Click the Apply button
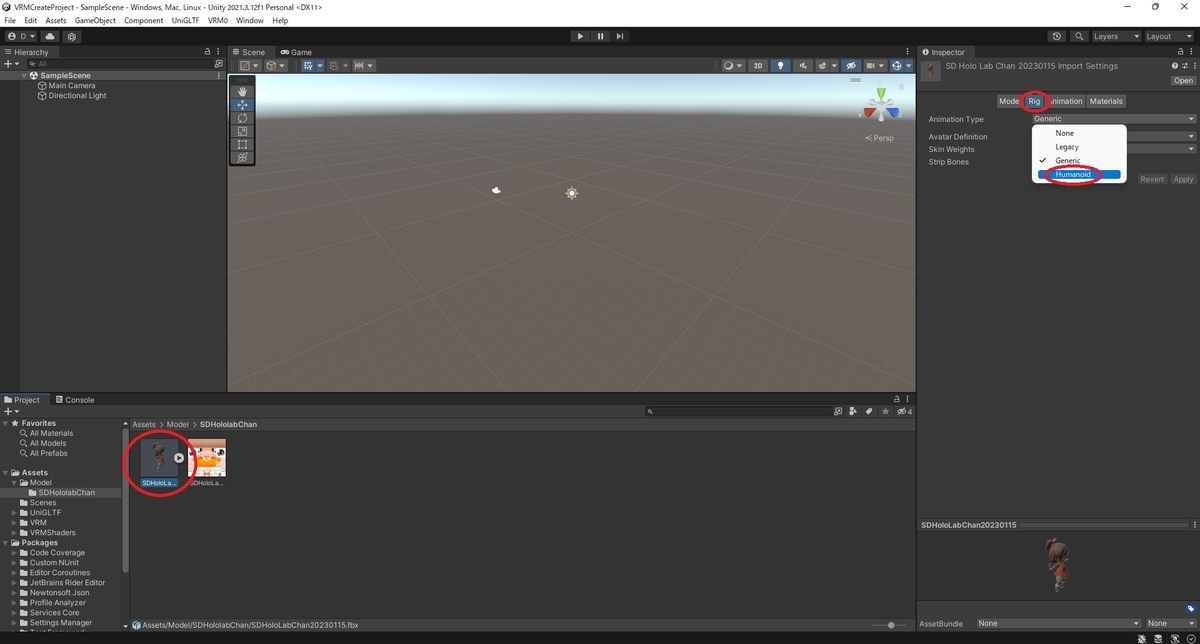 pos(1183,179)
